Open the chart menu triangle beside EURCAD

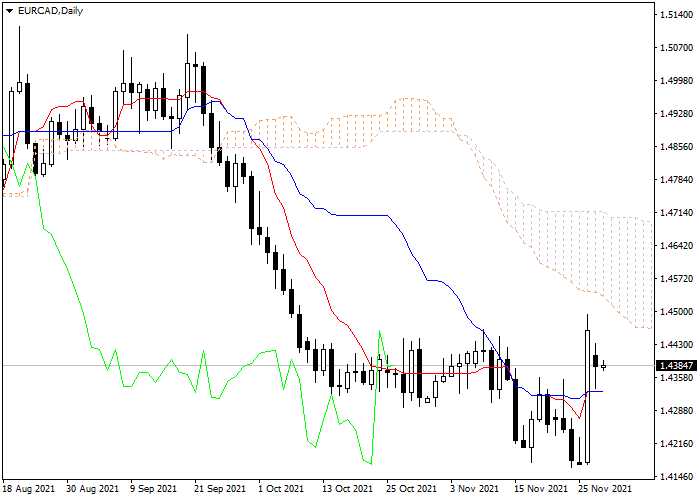(9, 11)
